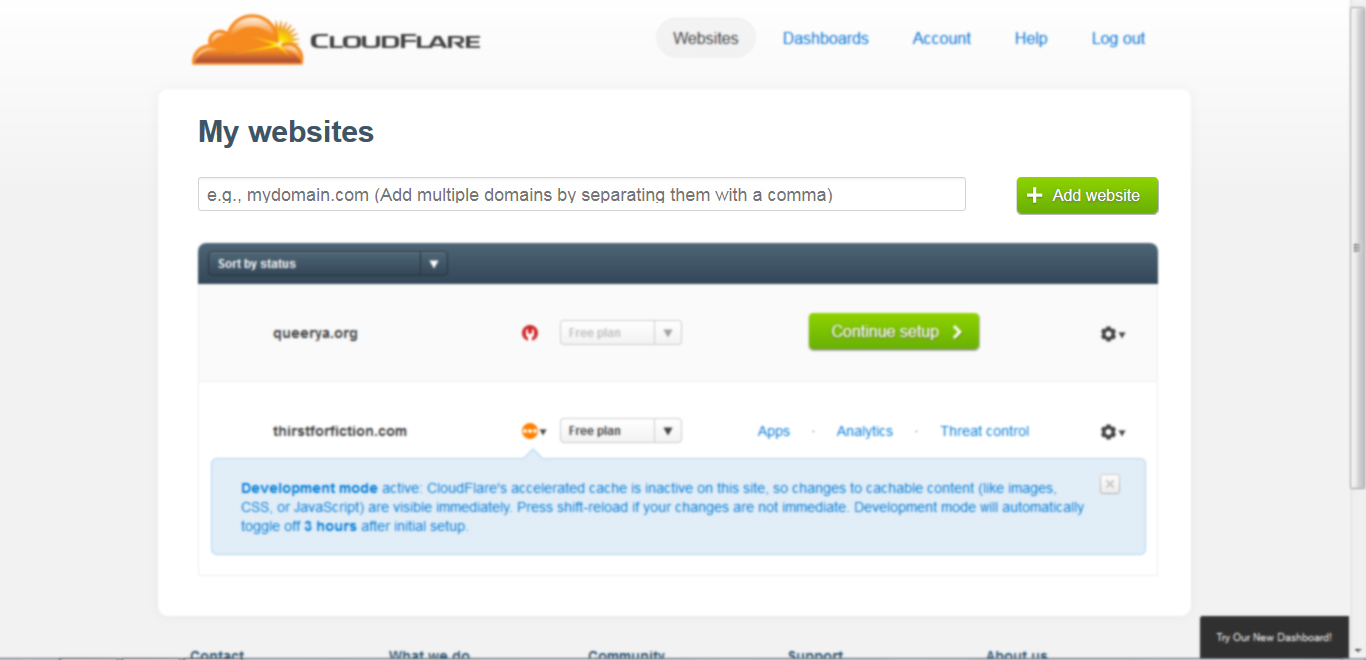Click the thirstforfiction.com domain name
Screen dimensions: 1366x660
(340, 431)
